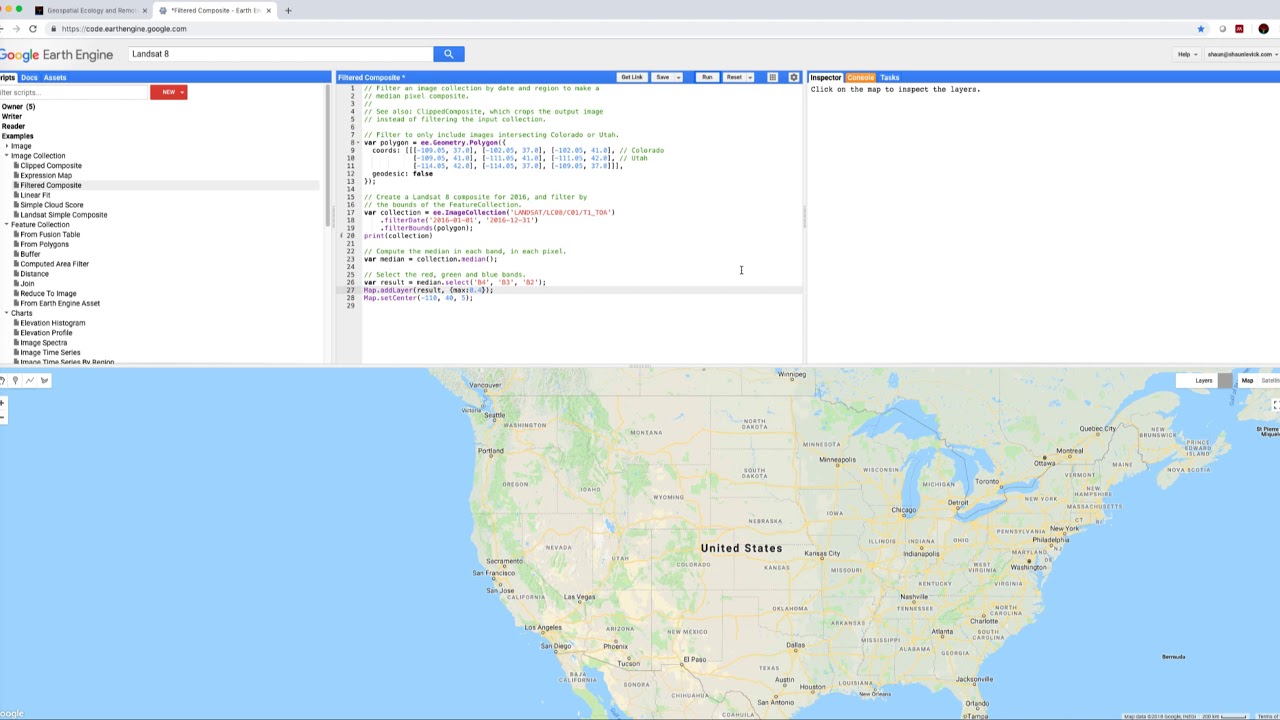Toggle fullscreen map view icon

(x=1276, y=405)
